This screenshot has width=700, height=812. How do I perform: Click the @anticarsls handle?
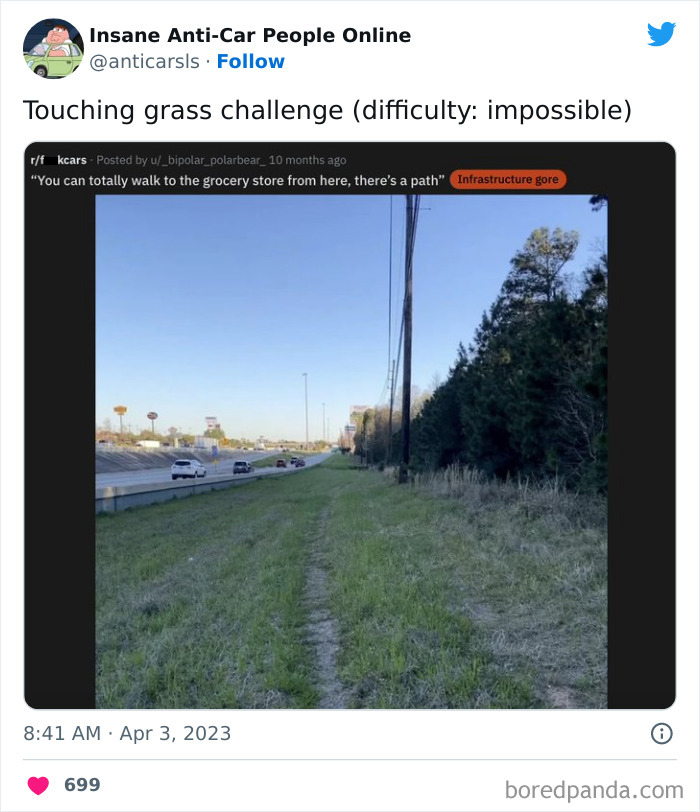point(144,61)
